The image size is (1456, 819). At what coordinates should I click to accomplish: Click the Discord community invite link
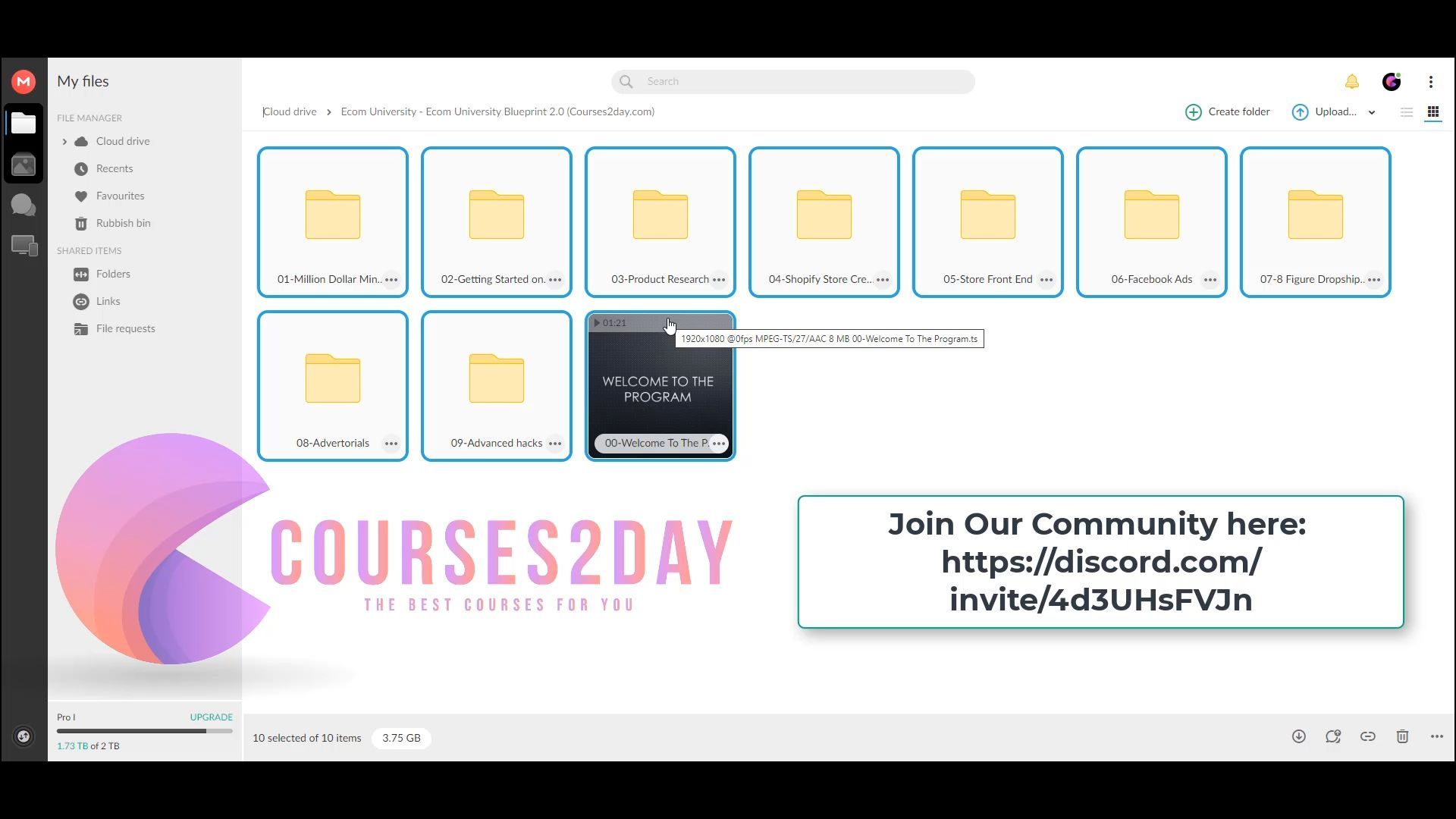(x=1100, y=581)
